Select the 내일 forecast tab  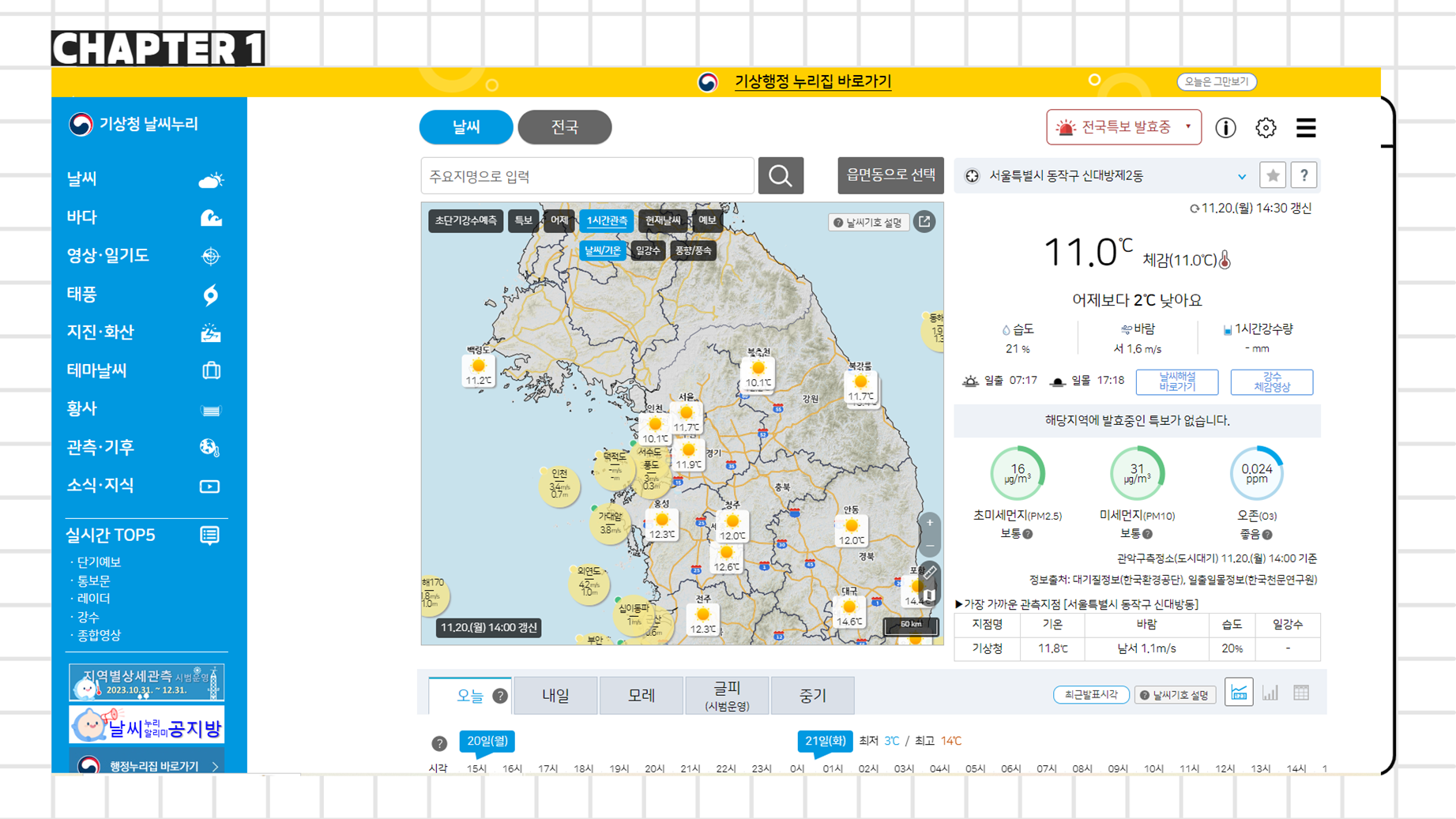click(x=555, y=696)
